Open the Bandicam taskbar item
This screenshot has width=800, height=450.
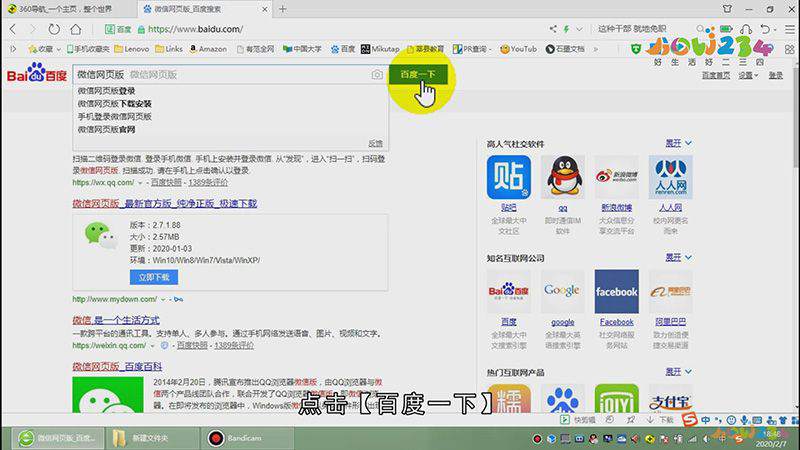click(247, 438)
